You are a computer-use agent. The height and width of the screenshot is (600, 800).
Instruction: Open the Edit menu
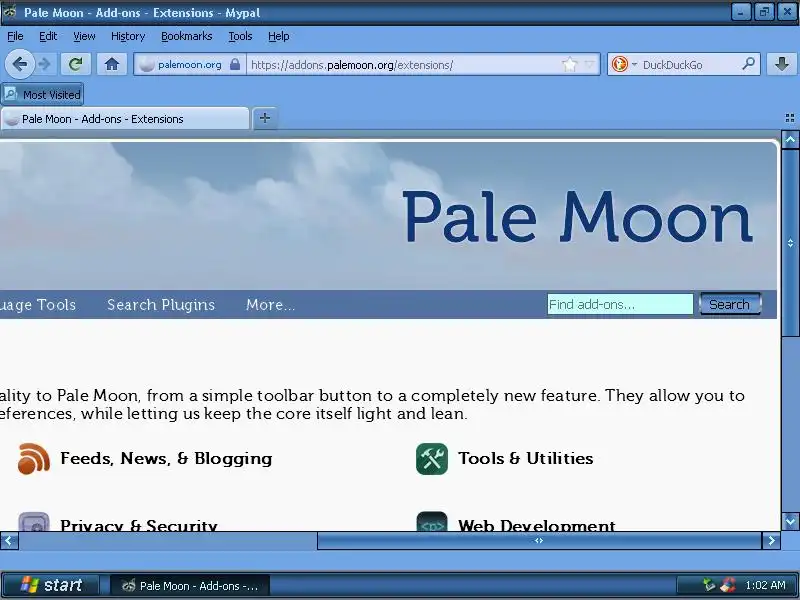[x=48, y=36]
